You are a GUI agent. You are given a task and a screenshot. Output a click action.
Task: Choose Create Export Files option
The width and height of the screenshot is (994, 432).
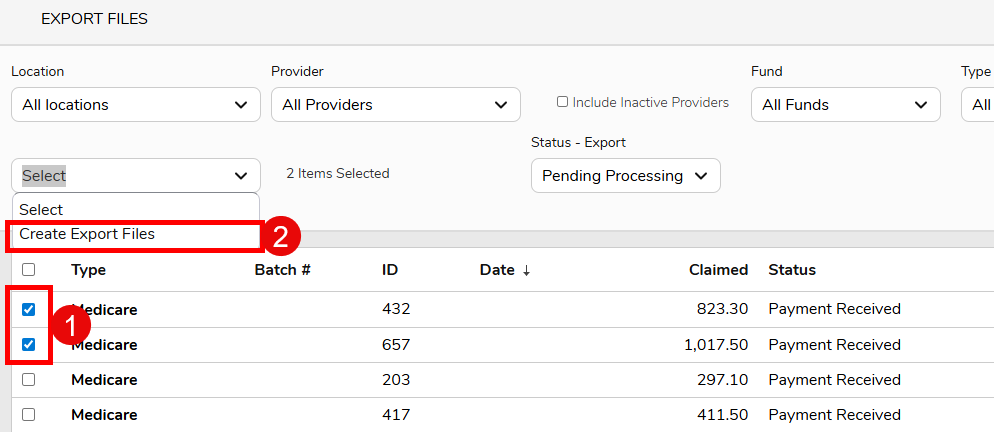[87, 234]
